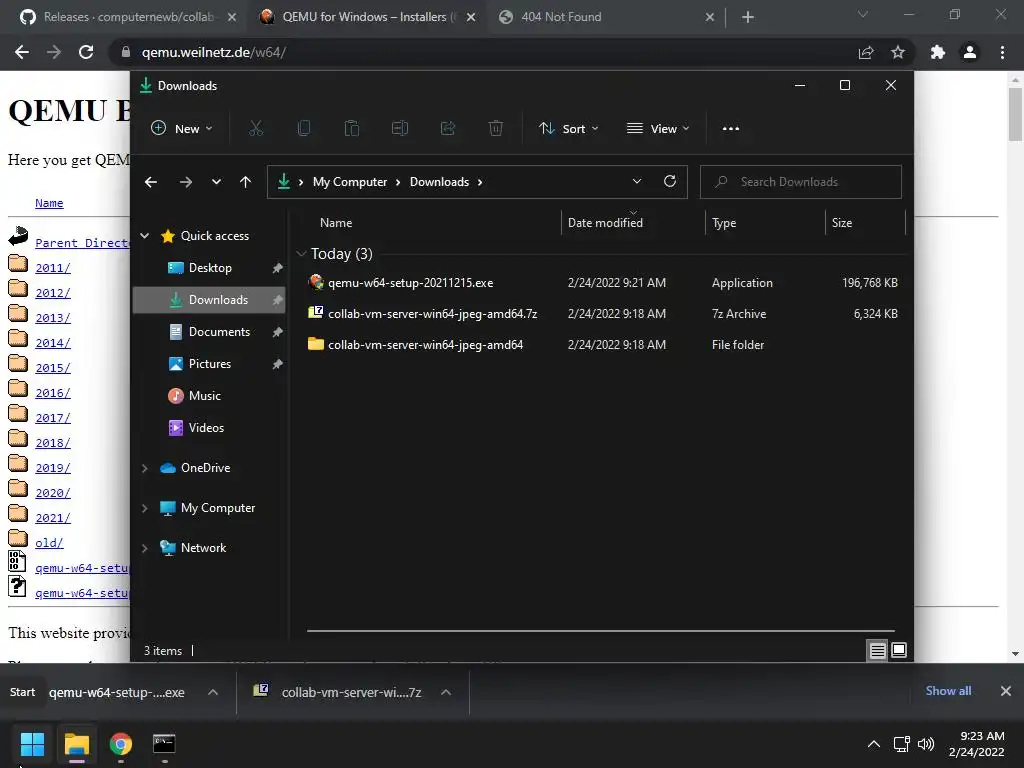Open options for qemu-w64-setup download item
The image size is (1024, 768).
(x=213, y=692)
